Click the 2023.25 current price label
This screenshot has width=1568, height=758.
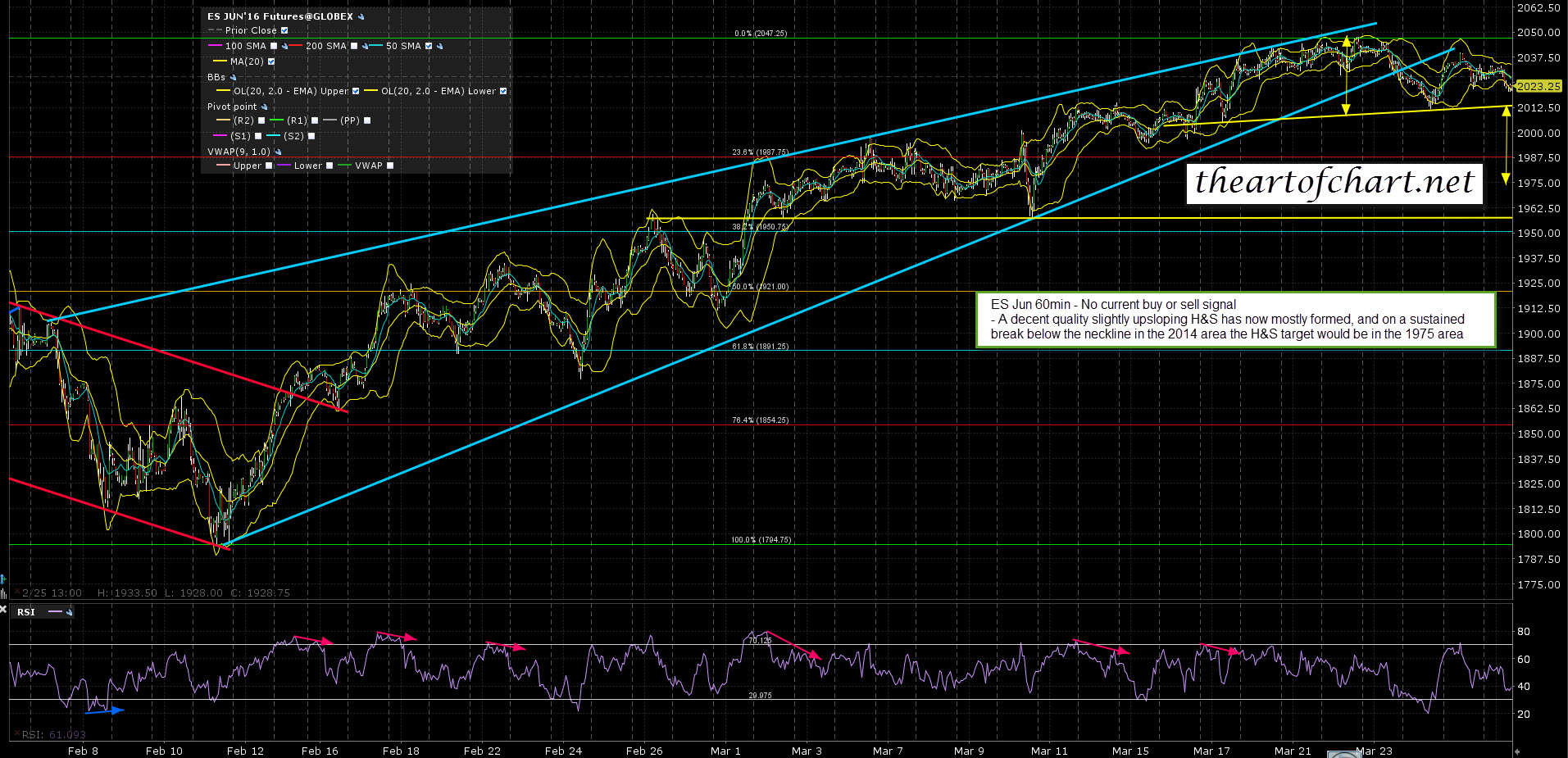[x=1538, y=86]
